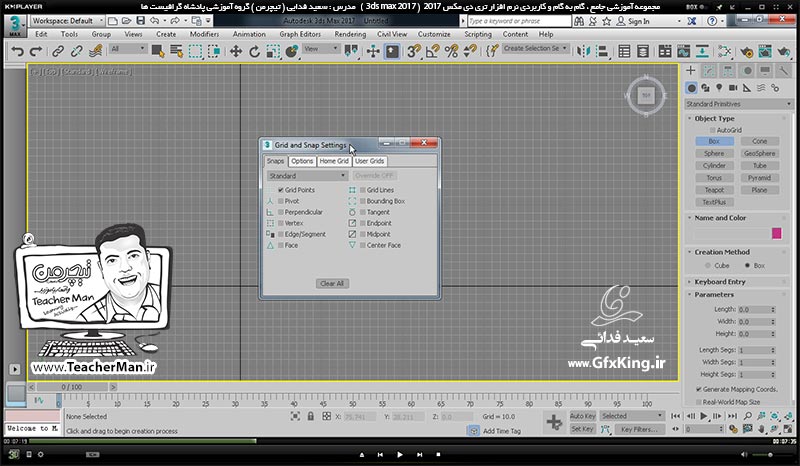Image resolution: width=800 pixels, height=466 pixels.
Task: Open the Workspace: Default dropdown
Action: coord(67,21)
